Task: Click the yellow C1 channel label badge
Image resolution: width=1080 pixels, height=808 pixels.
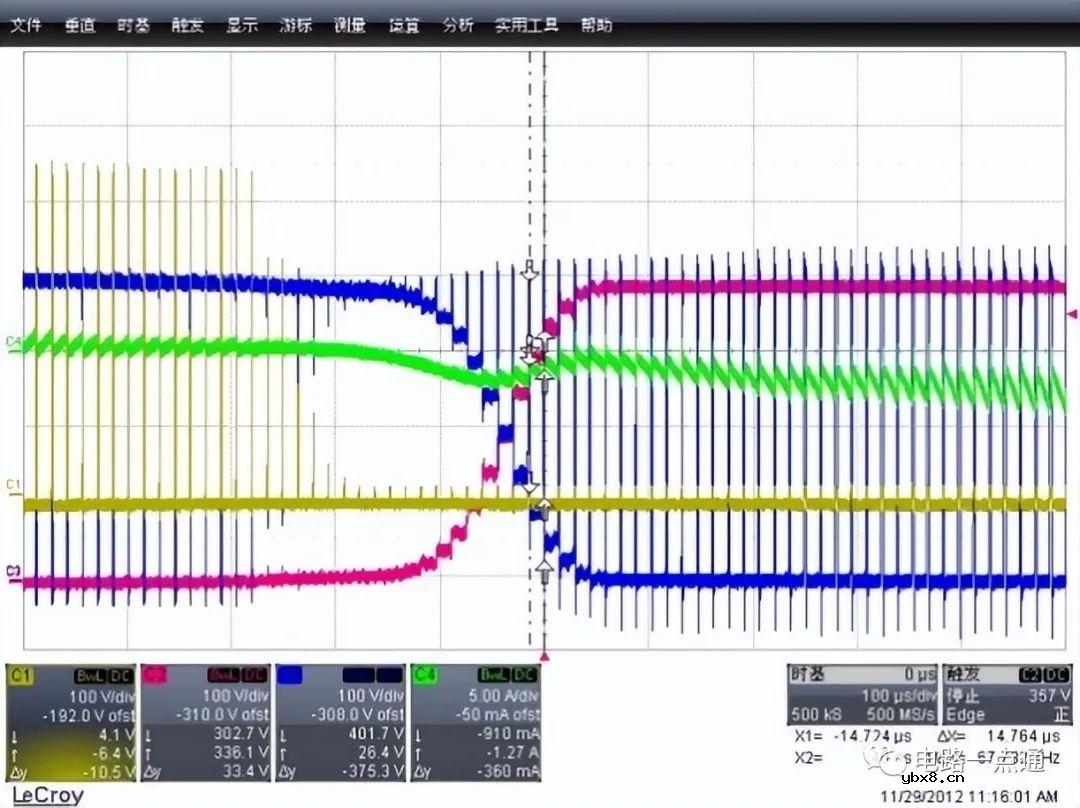Action: pyautogui.click(x=21, y=677)
